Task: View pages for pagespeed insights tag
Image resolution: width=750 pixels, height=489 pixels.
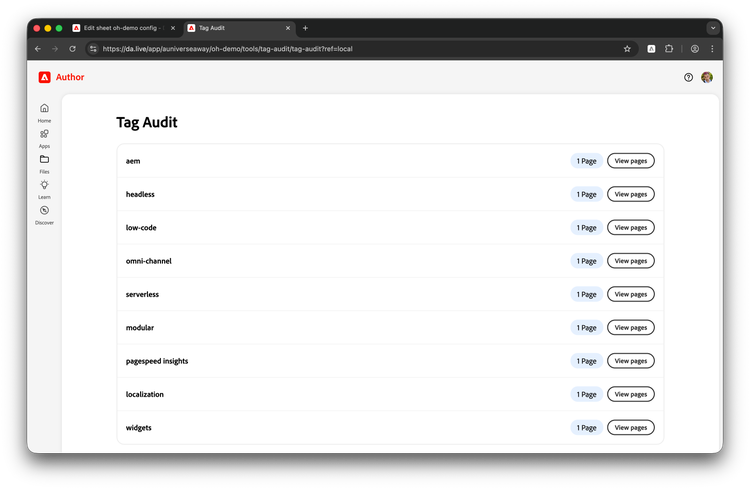Action: click(x=630, y=361)
